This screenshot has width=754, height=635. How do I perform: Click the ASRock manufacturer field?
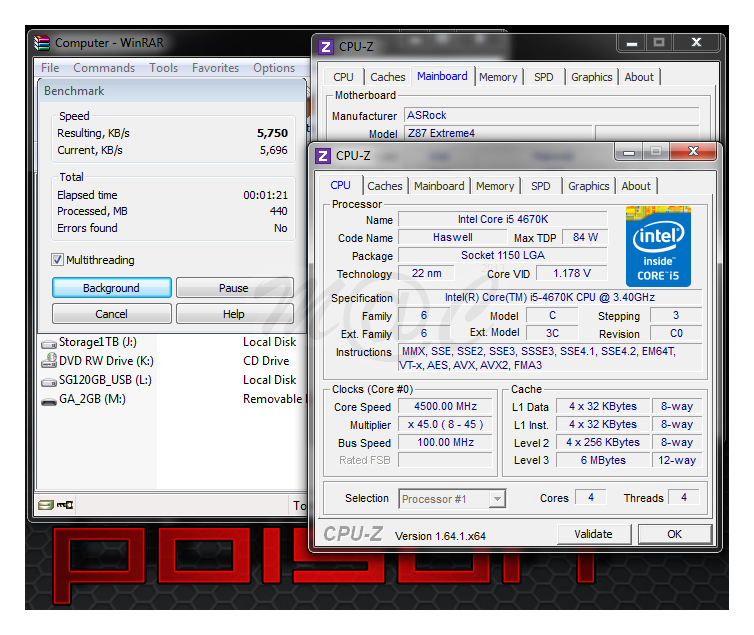551,115
